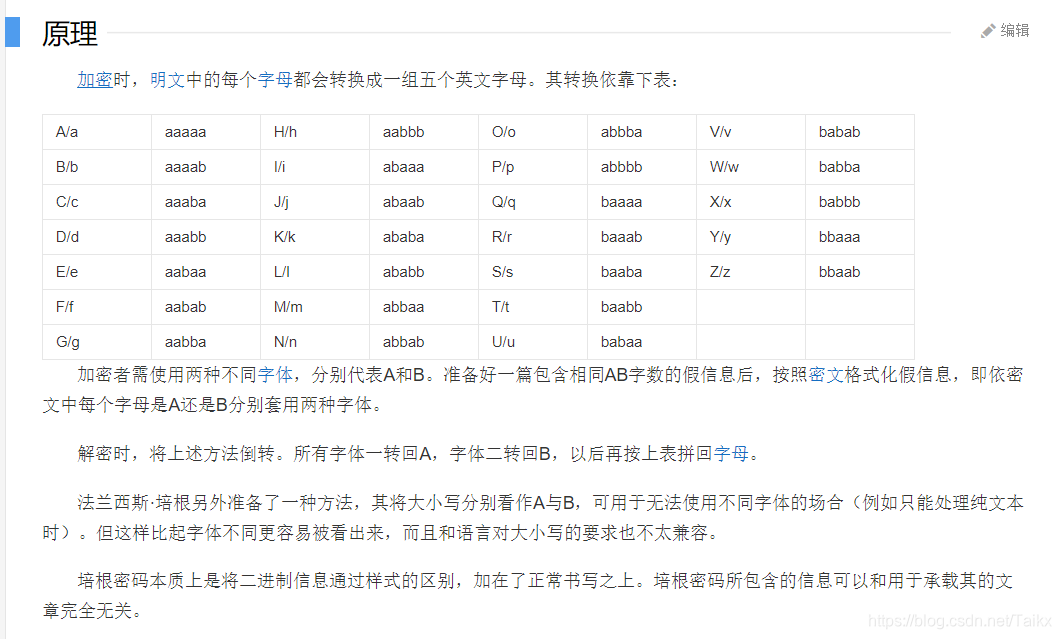Screen dimensions: 1061x639
Task: Select table cell Z/z
Action: 750,272
